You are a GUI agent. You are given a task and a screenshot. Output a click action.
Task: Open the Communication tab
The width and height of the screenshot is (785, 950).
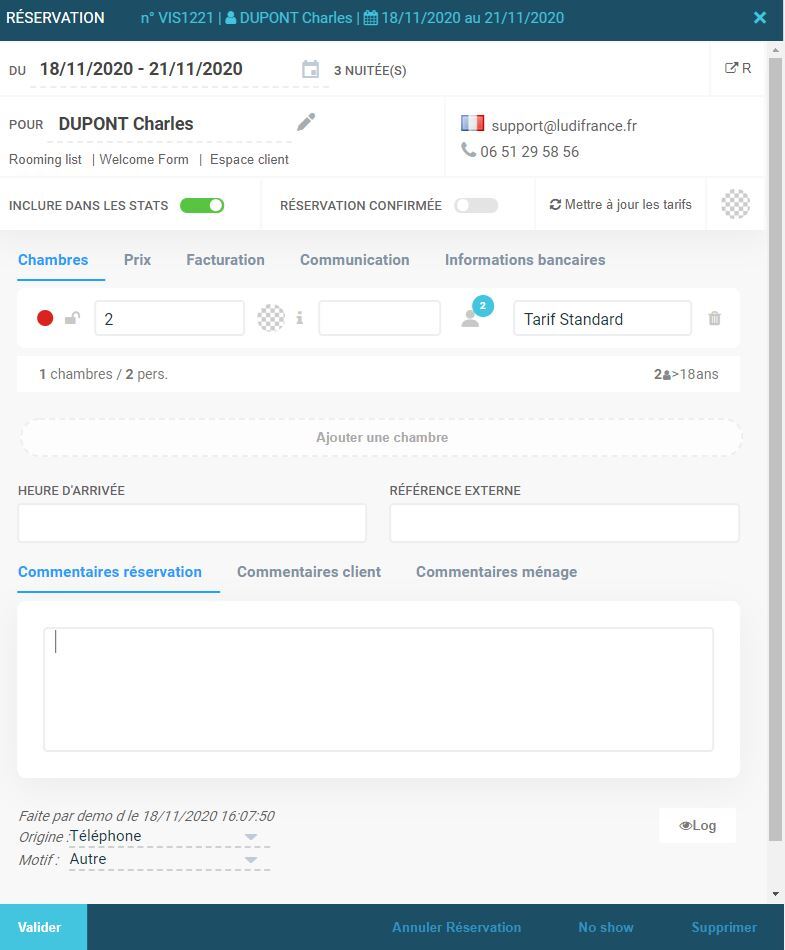355,260
